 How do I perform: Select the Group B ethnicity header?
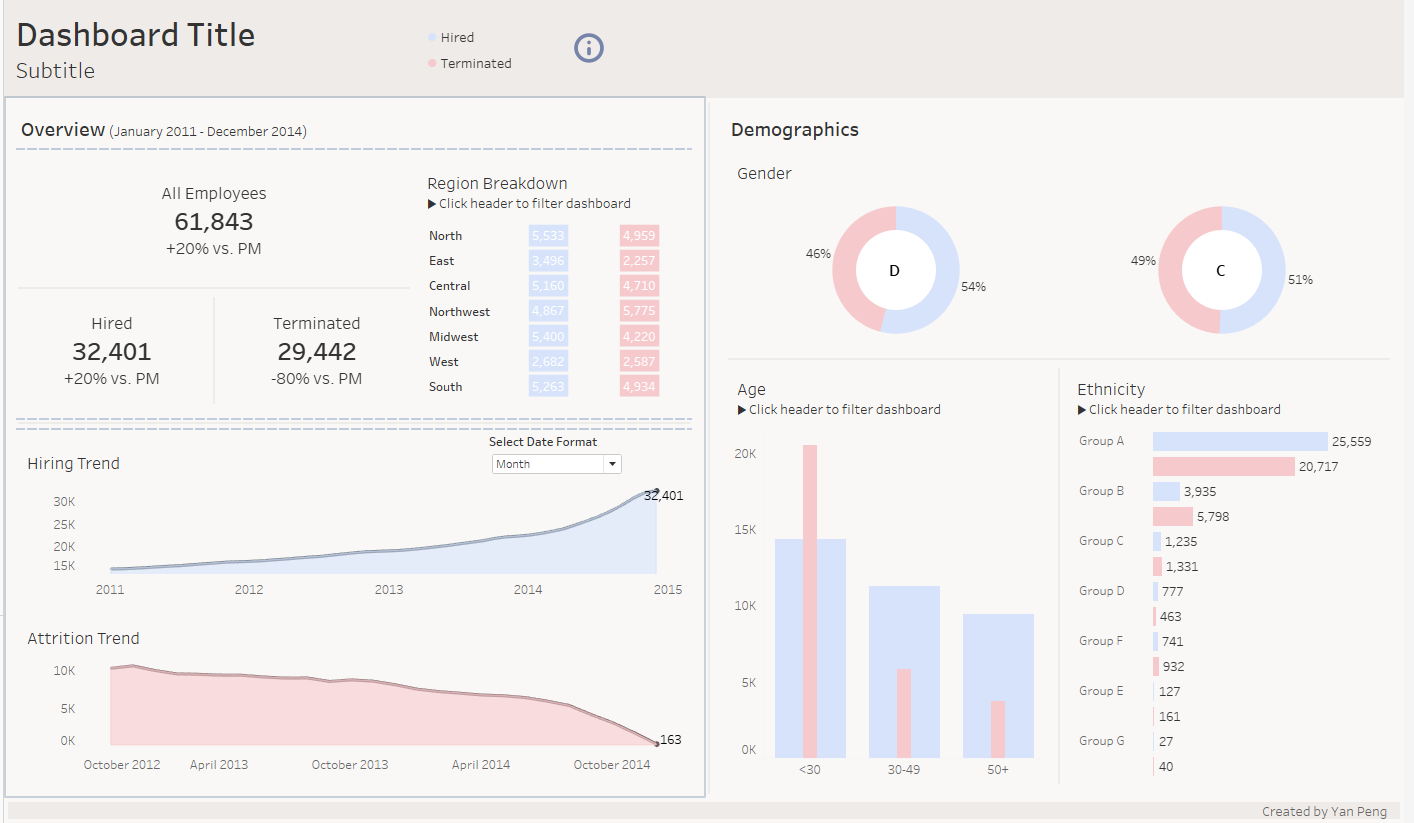pos(1102,491)
